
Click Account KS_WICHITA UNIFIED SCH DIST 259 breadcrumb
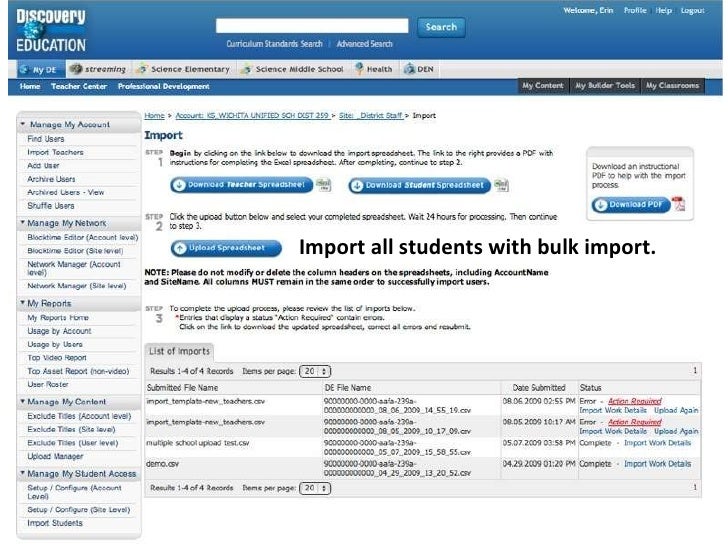coord(253,116)
